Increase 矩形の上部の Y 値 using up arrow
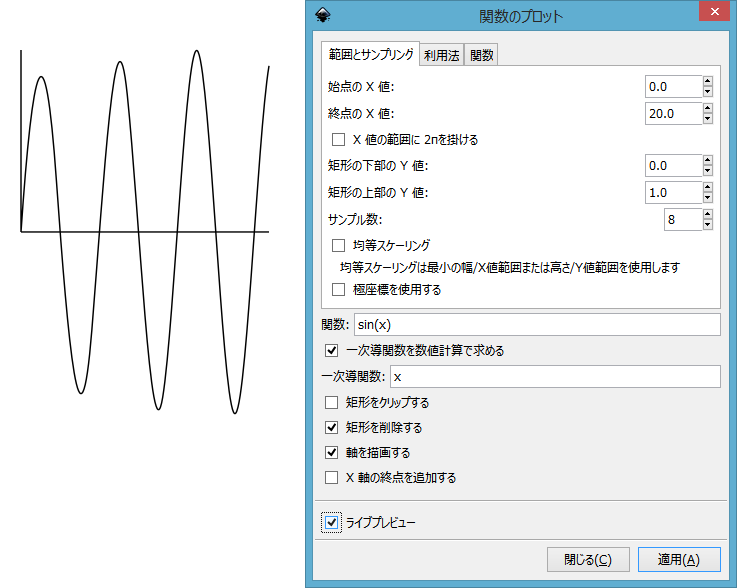Viewport: 737px width, 588px height. 708,187
